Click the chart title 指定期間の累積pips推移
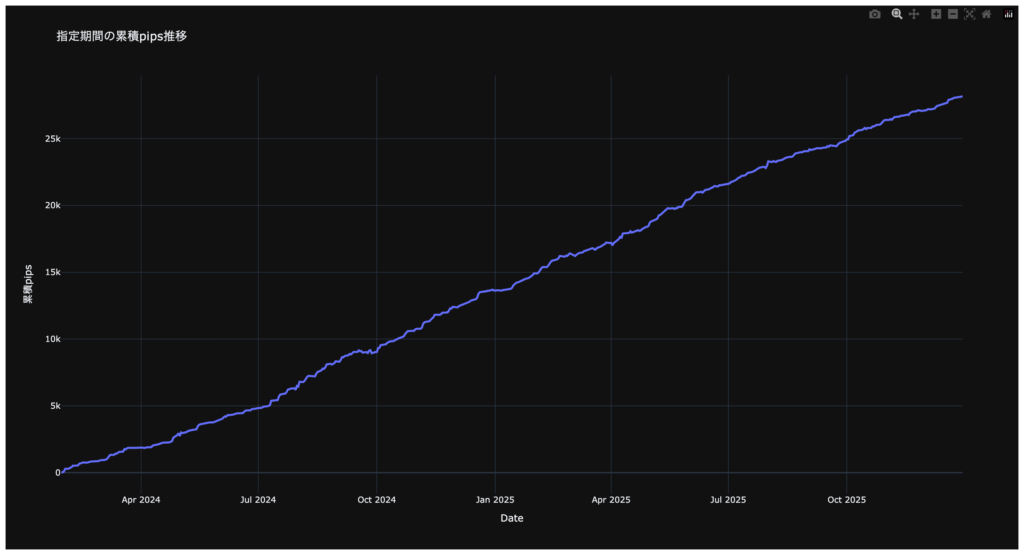The height and width of the screenshot is (555, 1024). (122, 36)
